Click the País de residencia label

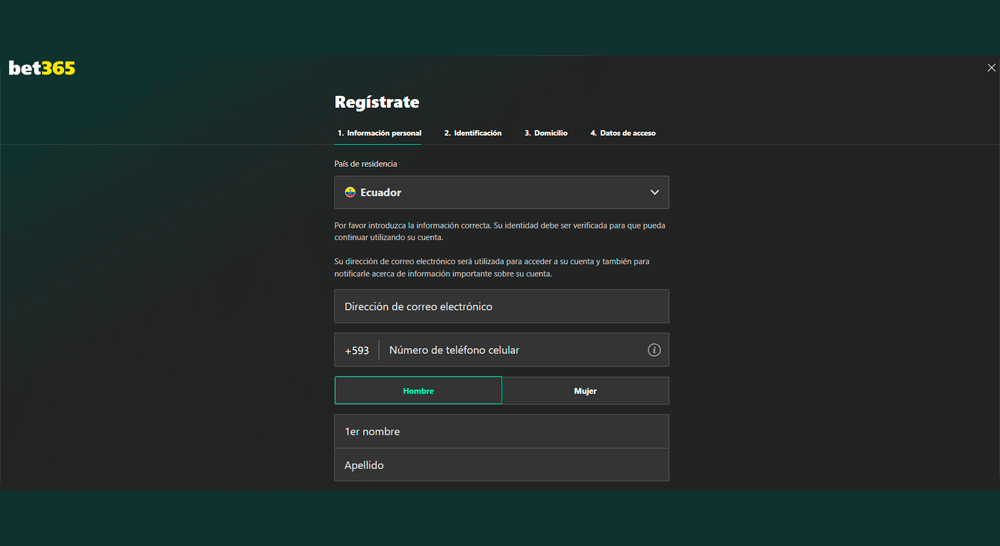[365, 164]
